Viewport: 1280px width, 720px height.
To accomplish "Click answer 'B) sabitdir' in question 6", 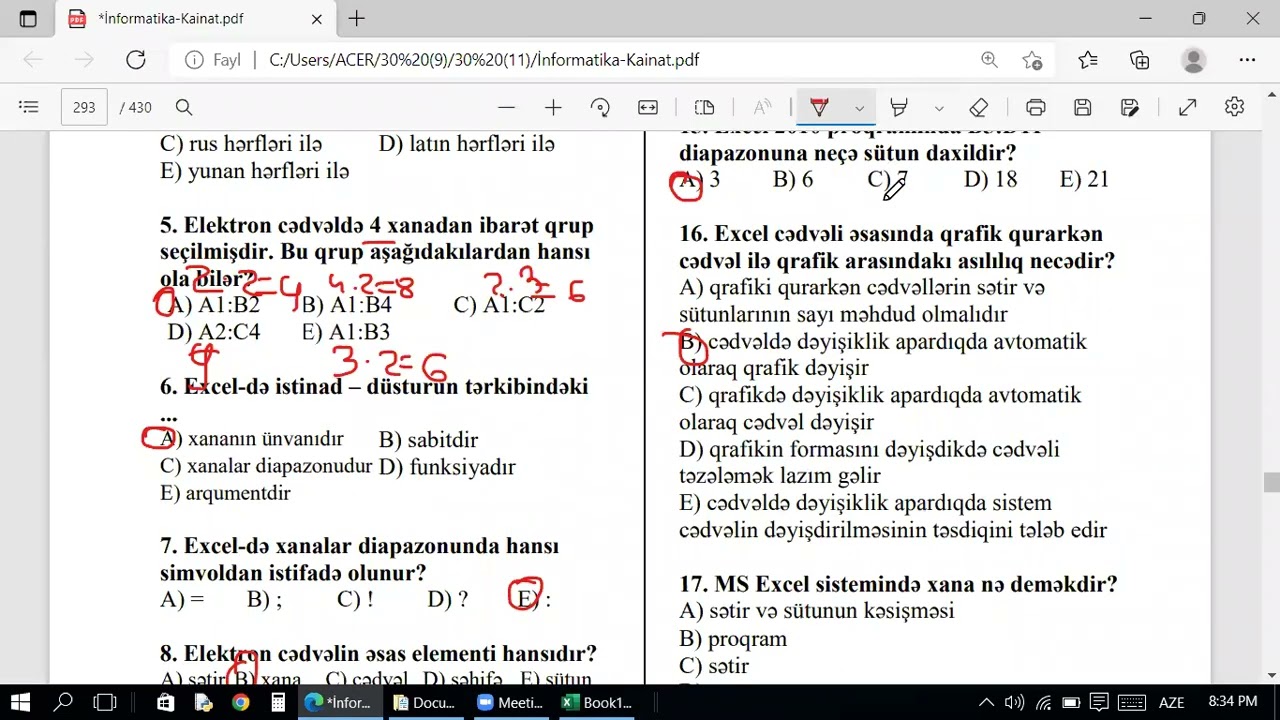I will coord(429,440).
